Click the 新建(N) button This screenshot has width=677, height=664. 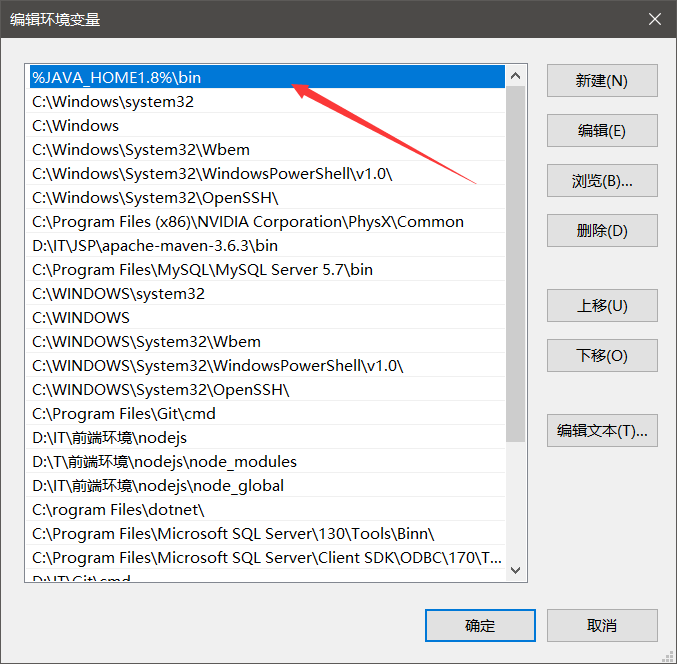(x=602, y=81)
